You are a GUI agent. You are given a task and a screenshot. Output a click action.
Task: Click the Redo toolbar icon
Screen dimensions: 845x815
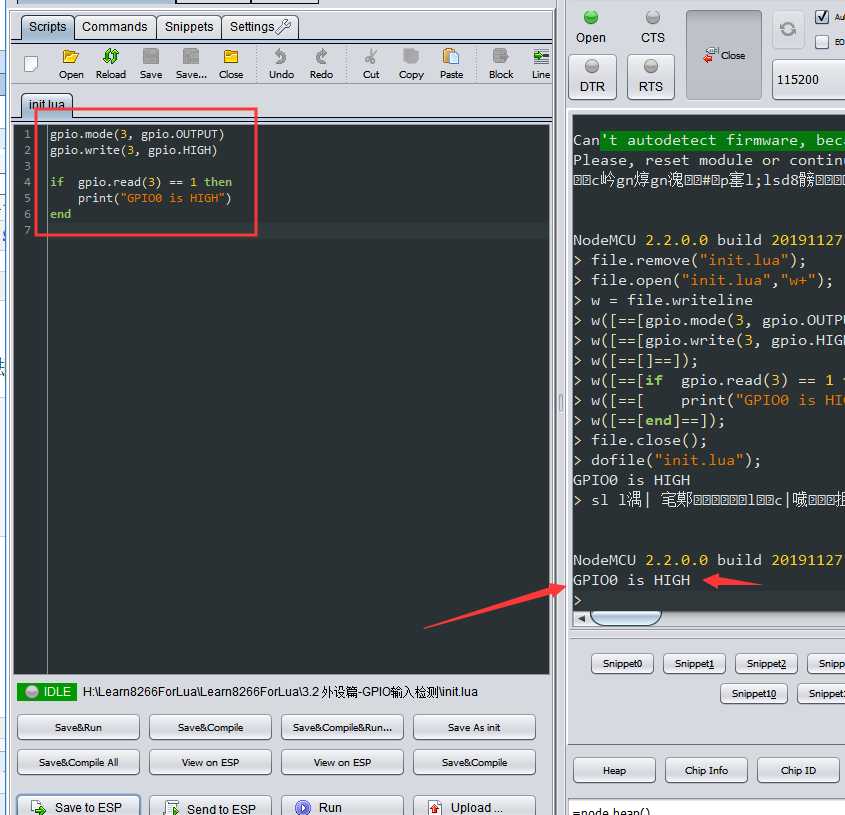click(321, 63)
